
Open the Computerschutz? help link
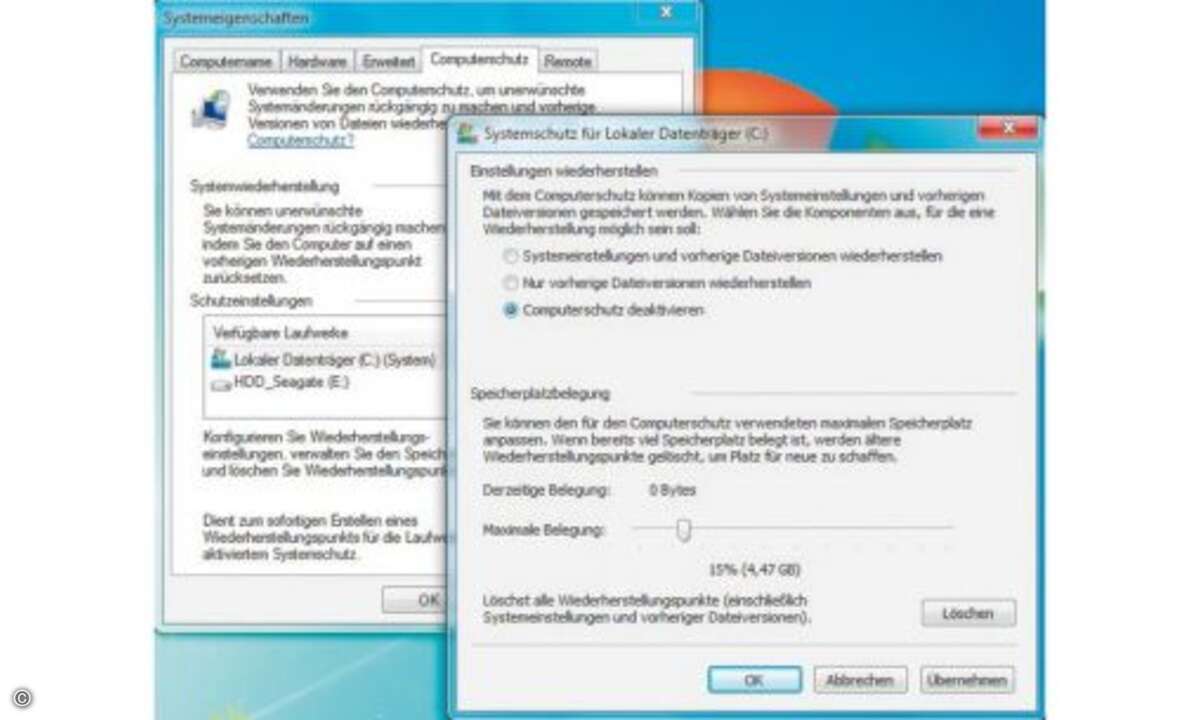click(300, 141)
